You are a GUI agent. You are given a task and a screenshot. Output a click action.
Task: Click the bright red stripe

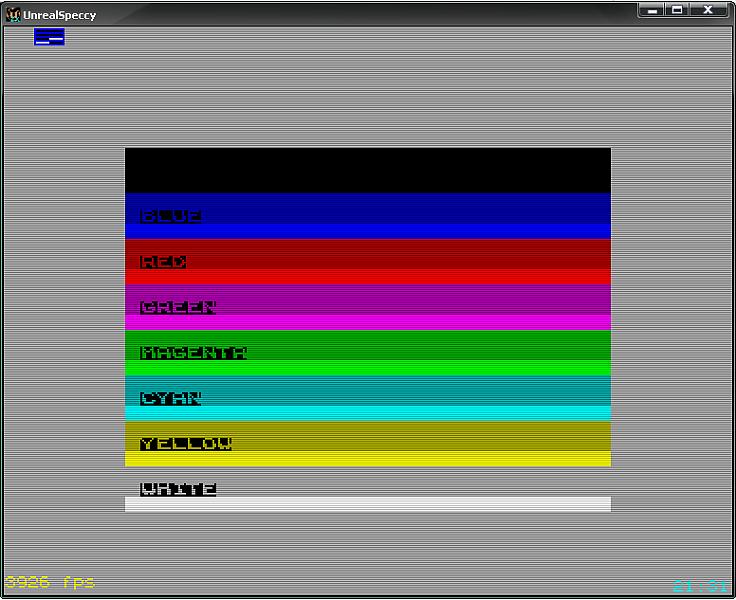(367, 276)
